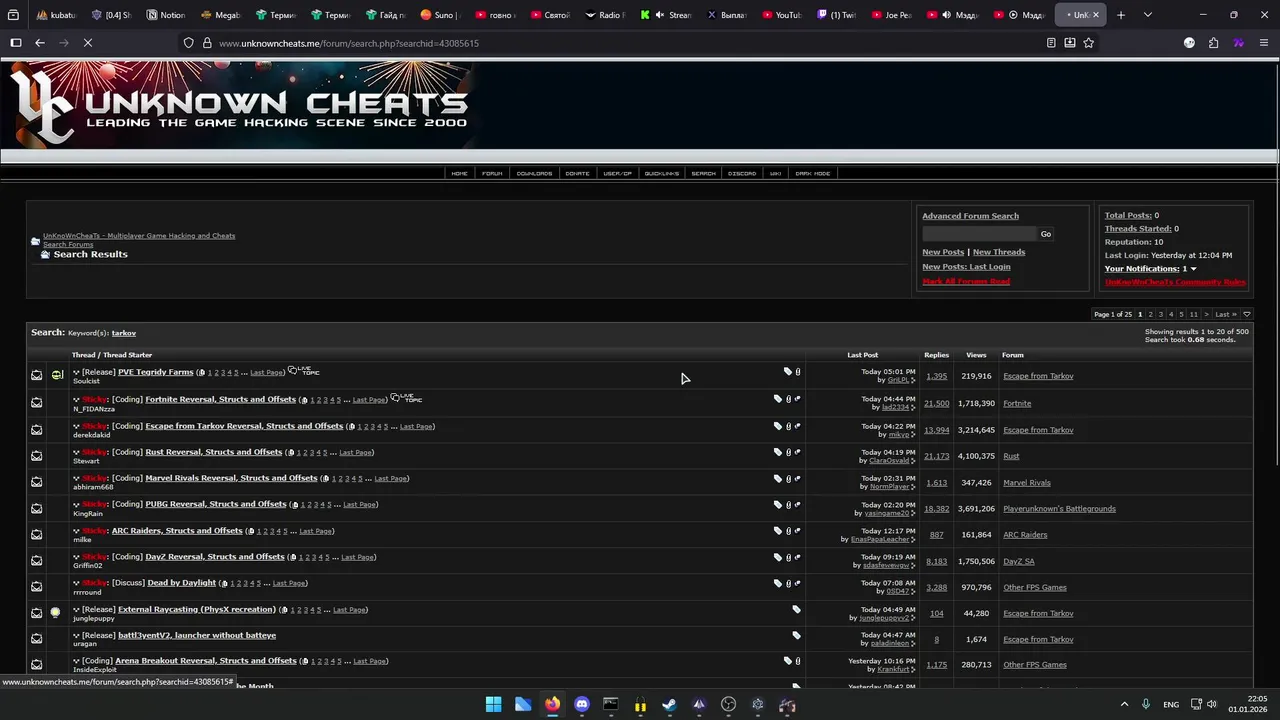Viewport: 1280px width, 720px height.
Task: Click the tag icon on Fortnite Reversal row
Action: pyautogui.click(x=777, y=399)
